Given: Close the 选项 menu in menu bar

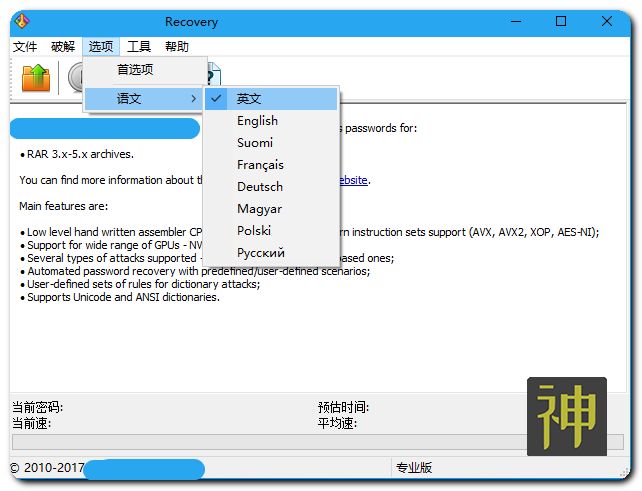Looking at the screenshot, I should click(x=101, y=46).
